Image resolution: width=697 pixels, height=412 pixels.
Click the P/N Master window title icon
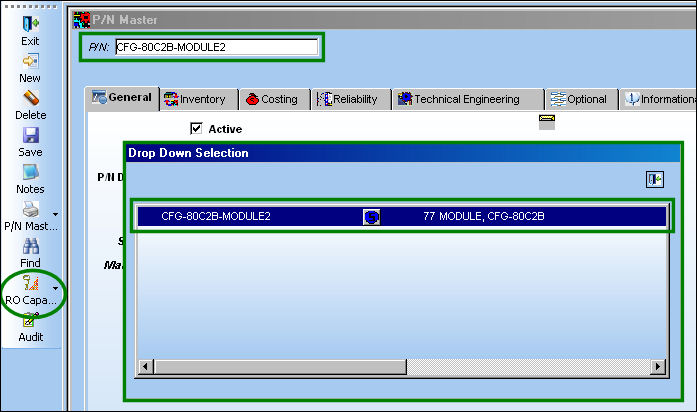(82, 20)
